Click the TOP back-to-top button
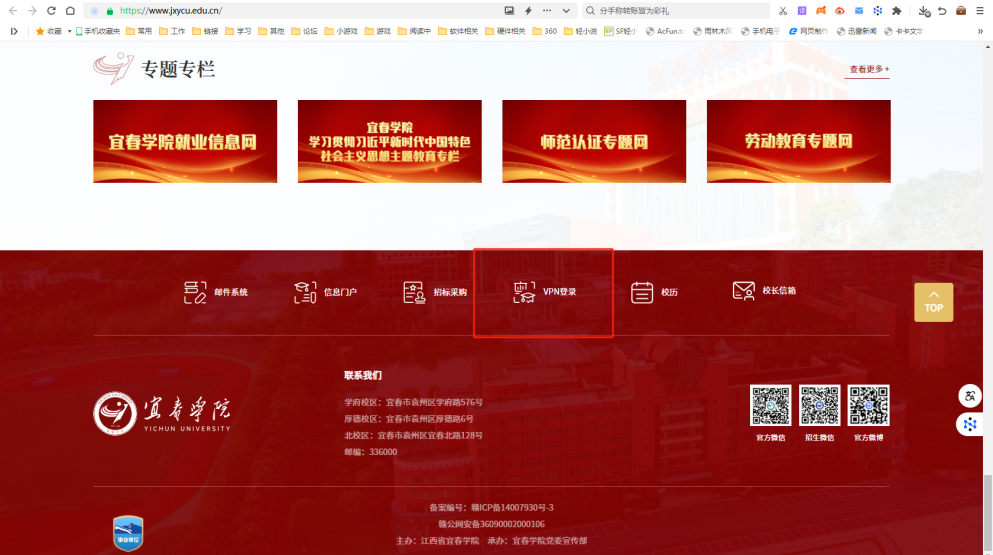 [x=933, y=302]
